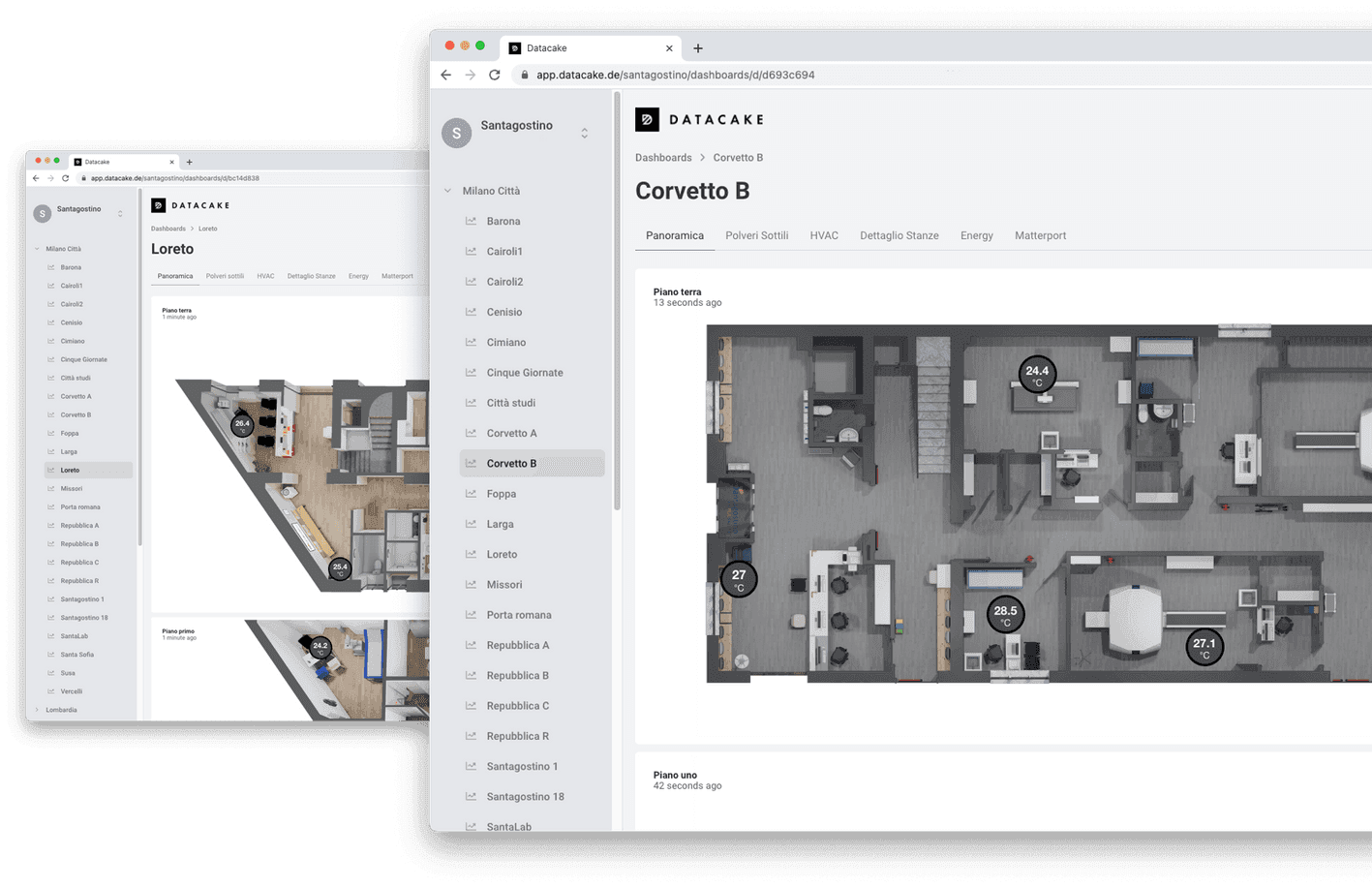Click the chart icon beside Cairoli1 in the front window
The width and height of the screenshot is (1372, 888).
pyautogui.click(x=472, y=251)
